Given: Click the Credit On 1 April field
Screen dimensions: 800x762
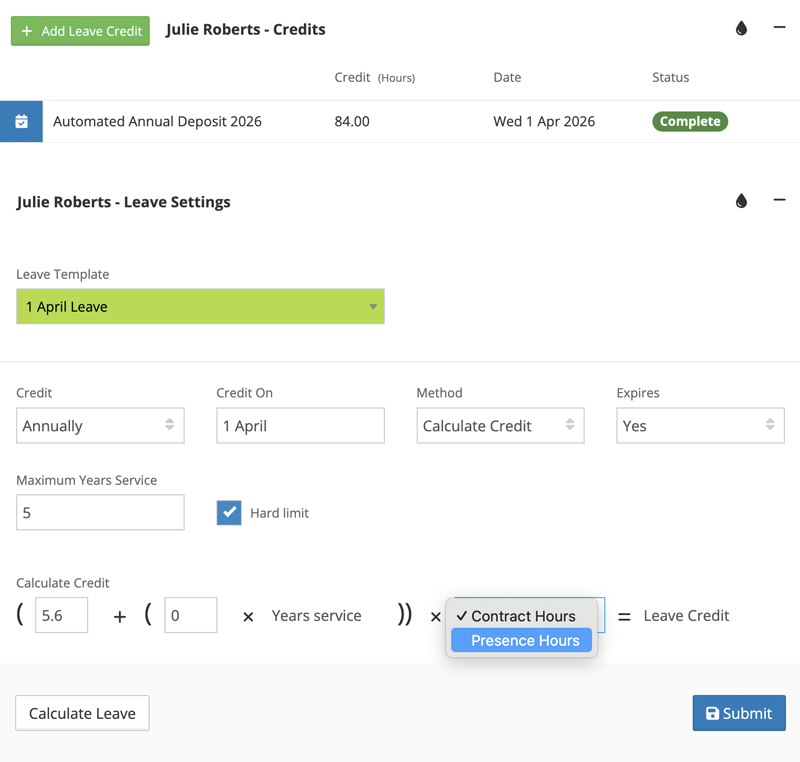Looking at the screenshot, I should (301, 425).
